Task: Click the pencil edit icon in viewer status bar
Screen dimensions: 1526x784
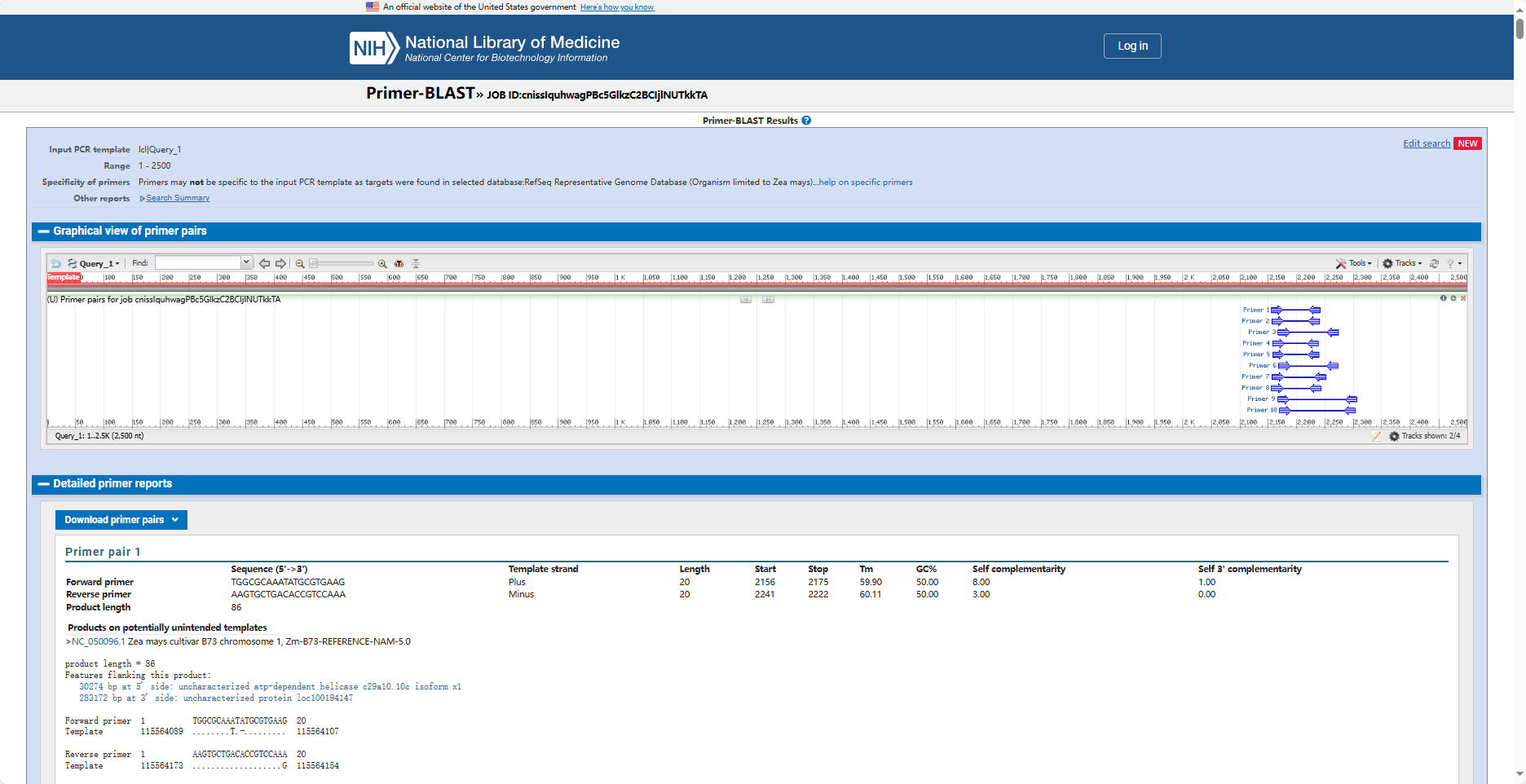Action: click(x=1376, y=436)
